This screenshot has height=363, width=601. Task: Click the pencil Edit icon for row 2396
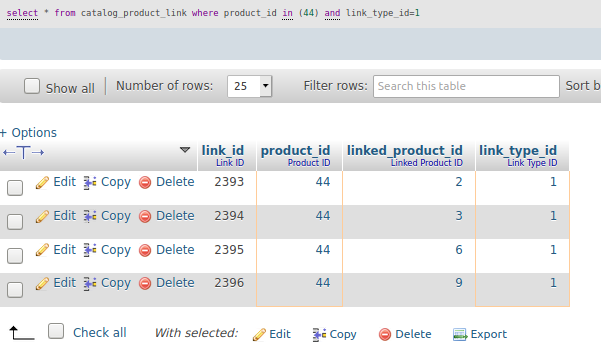(42, 284)
